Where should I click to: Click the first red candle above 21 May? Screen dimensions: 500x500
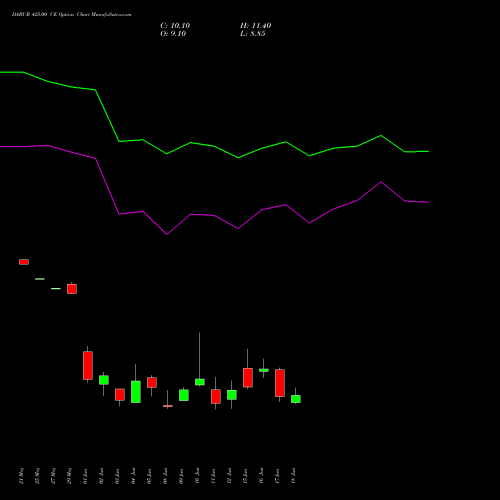(24, 262)
